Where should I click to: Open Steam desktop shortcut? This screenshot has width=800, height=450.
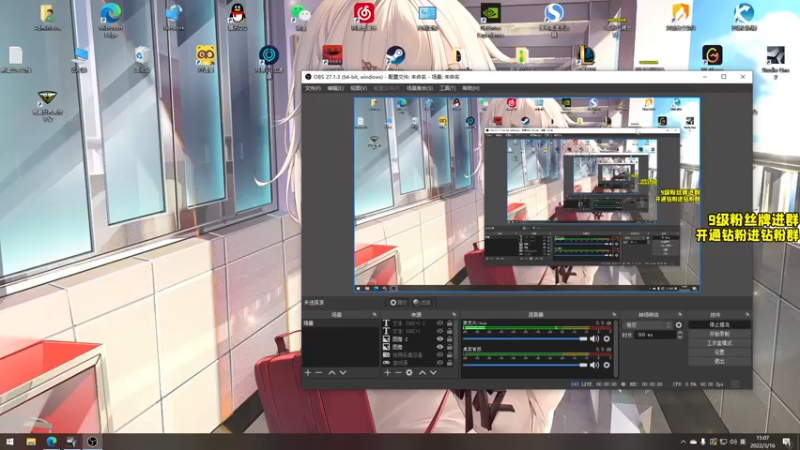click(x=395, y=57)
